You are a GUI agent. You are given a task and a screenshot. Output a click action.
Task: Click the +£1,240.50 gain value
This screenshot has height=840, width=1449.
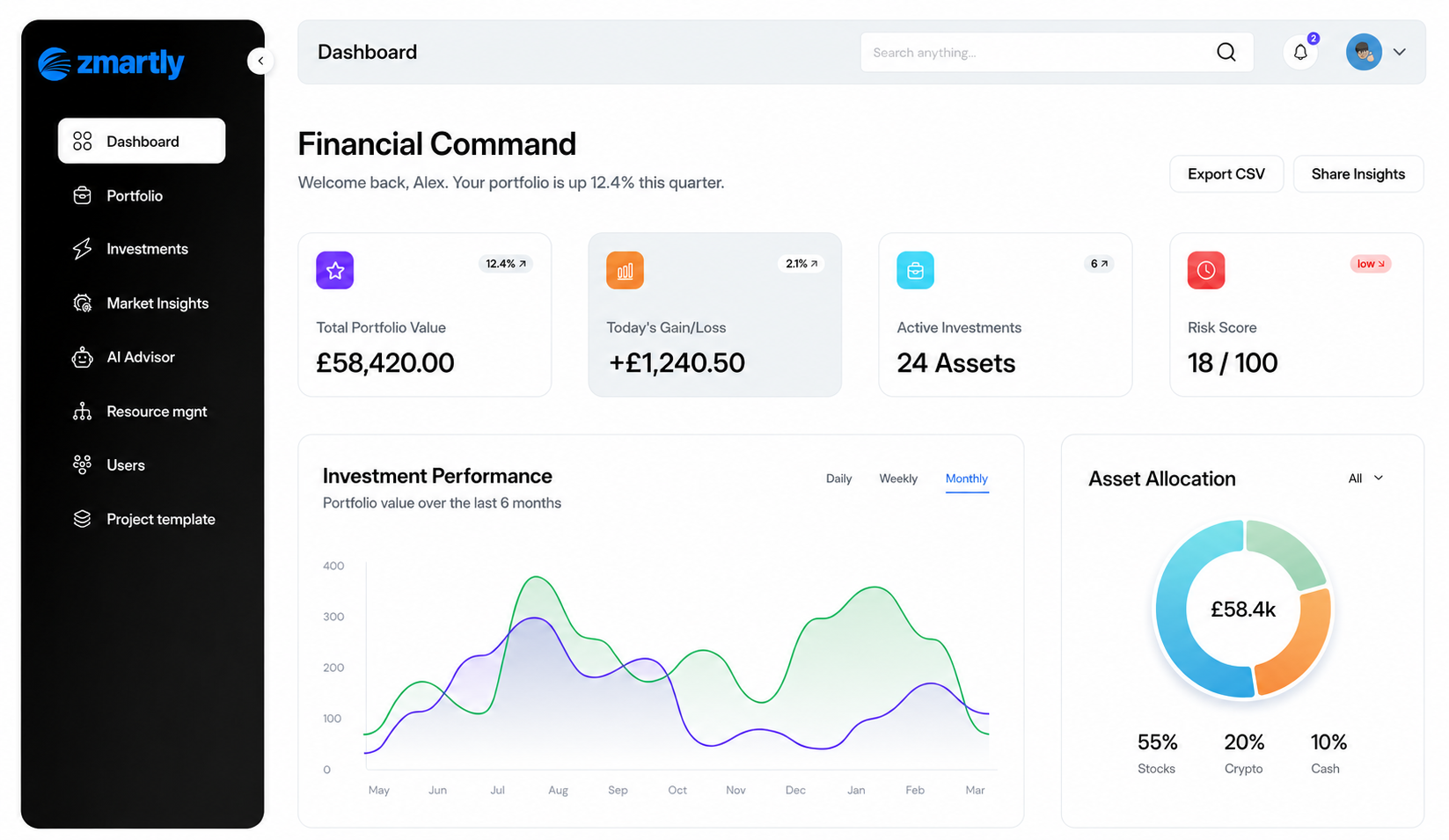[677, 362]
